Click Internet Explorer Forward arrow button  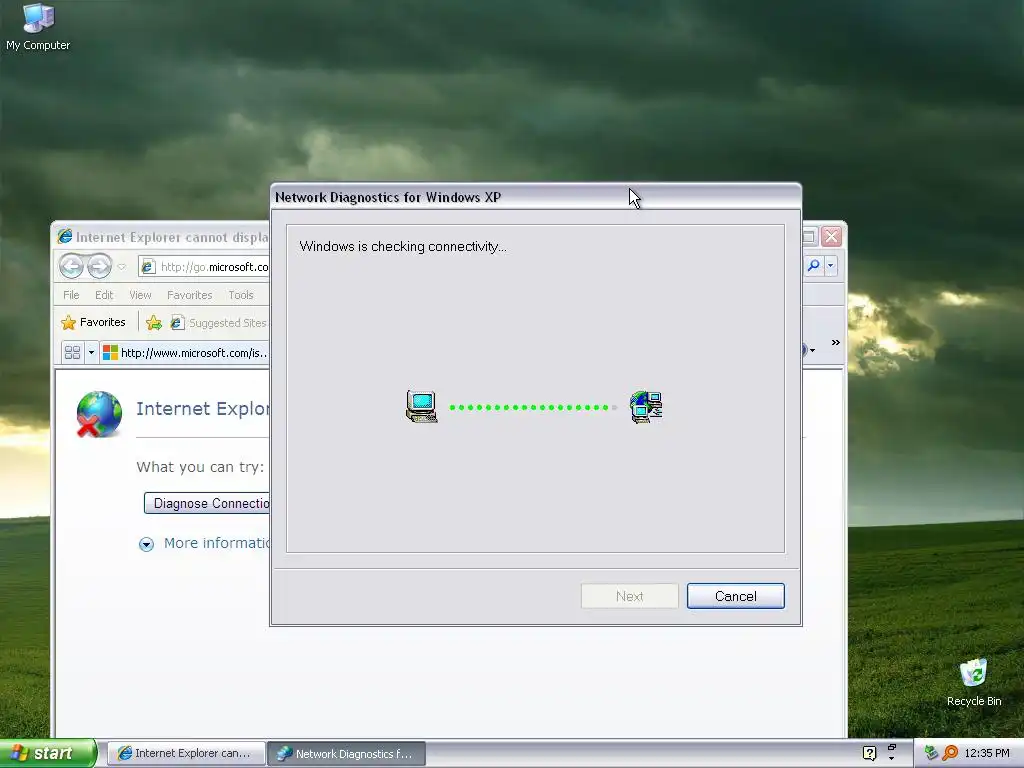pyautogui.click(x=99, y=266)
